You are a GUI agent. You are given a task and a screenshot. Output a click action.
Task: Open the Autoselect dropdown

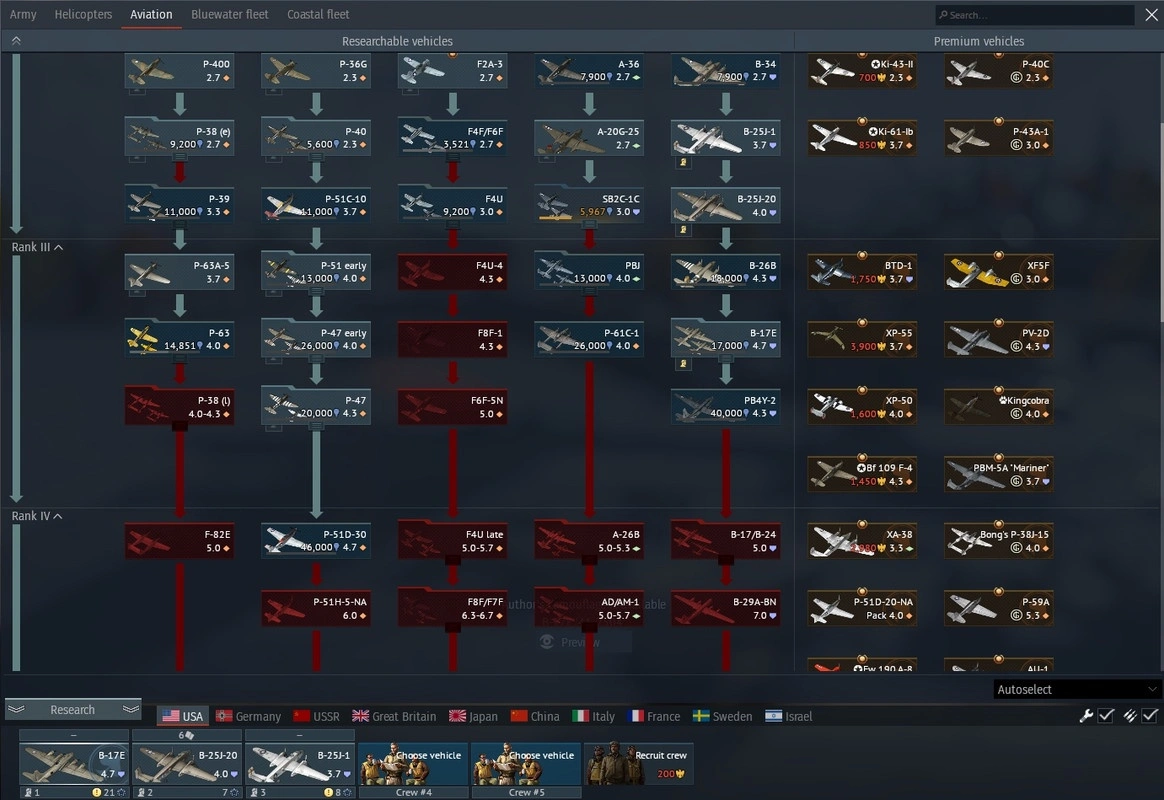coord(1077,689)
